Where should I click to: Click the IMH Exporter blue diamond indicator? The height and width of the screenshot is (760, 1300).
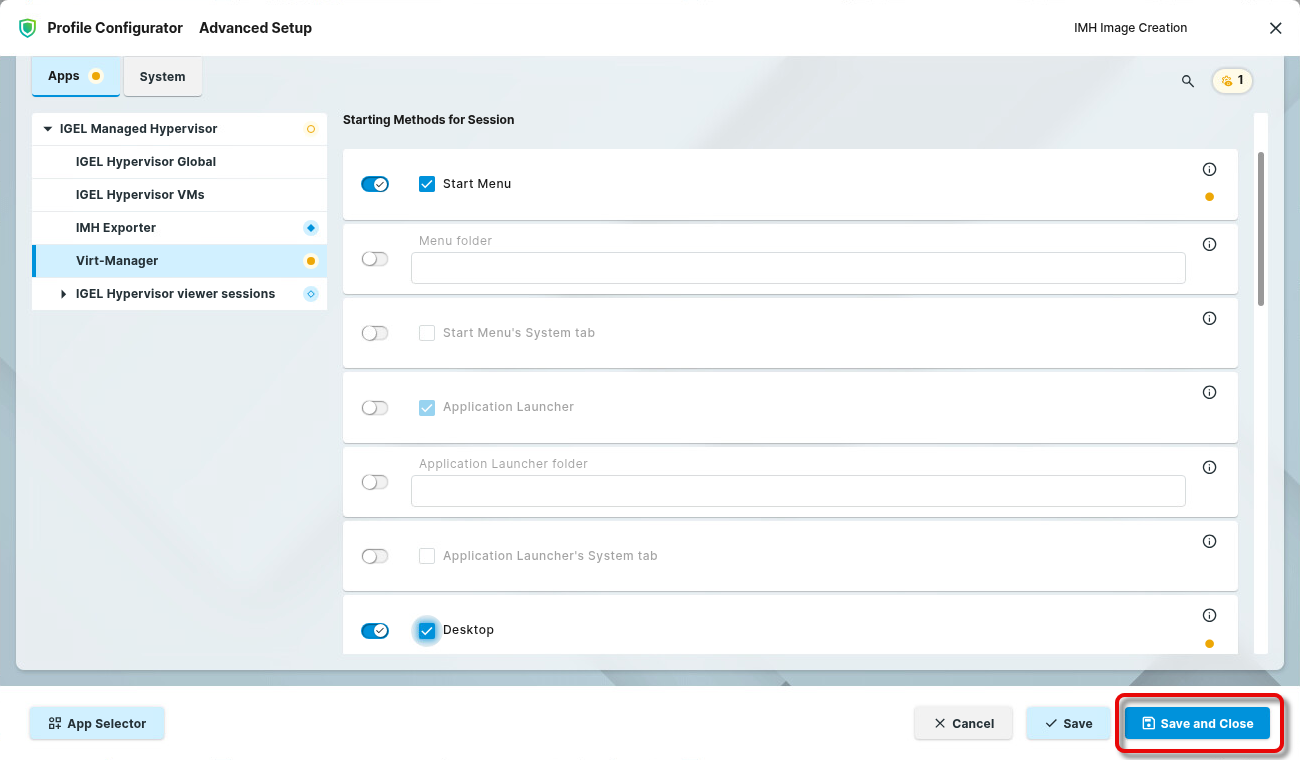point(310,228)
